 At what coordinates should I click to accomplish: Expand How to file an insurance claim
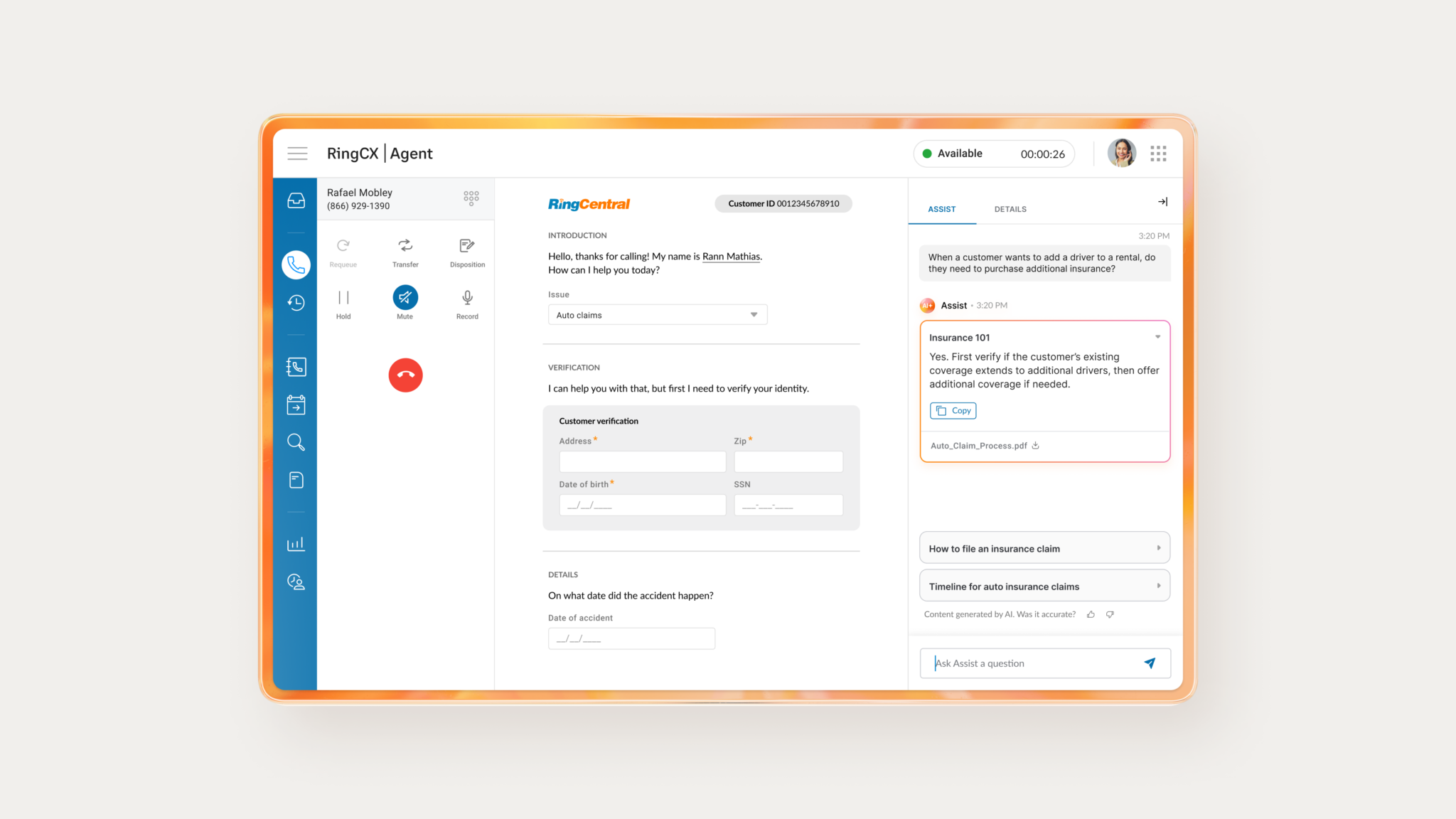(x=1044, y=548)
